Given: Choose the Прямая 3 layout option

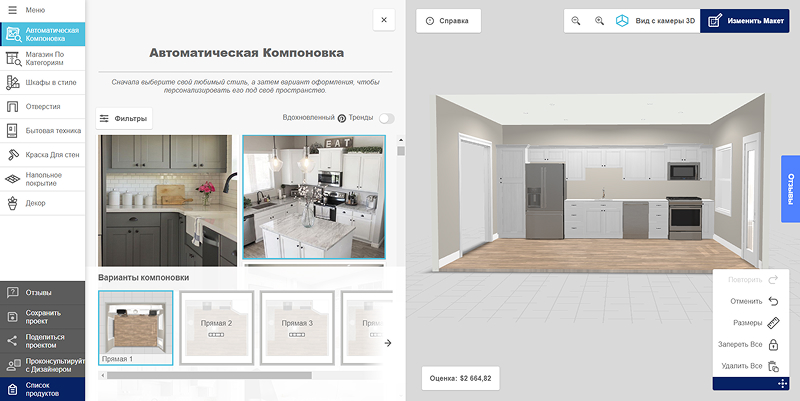Looking at the screenshot, I should click(297, 328).
